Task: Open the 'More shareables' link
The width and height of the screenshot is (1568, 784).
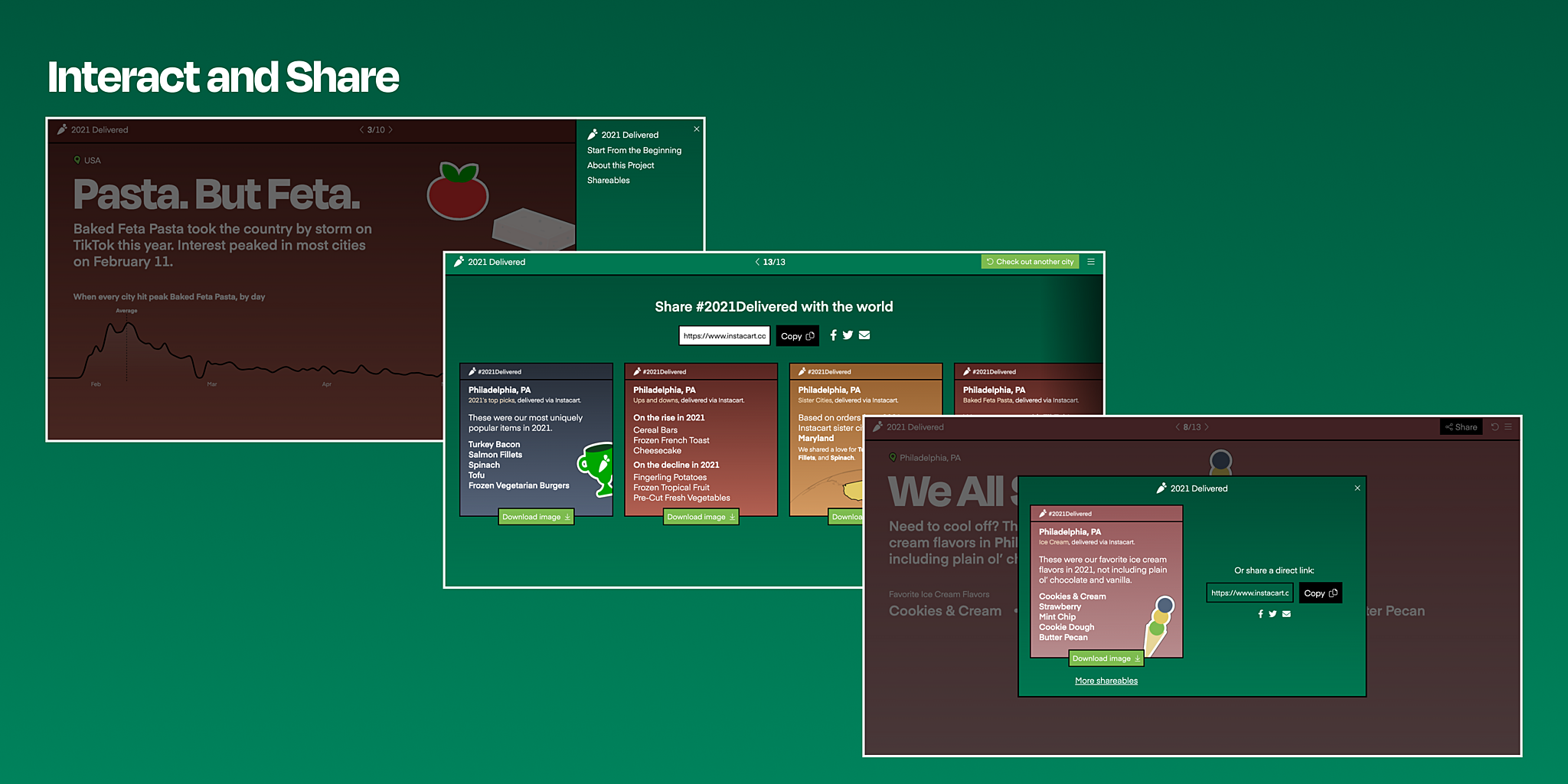Action: coord(1106,681)
